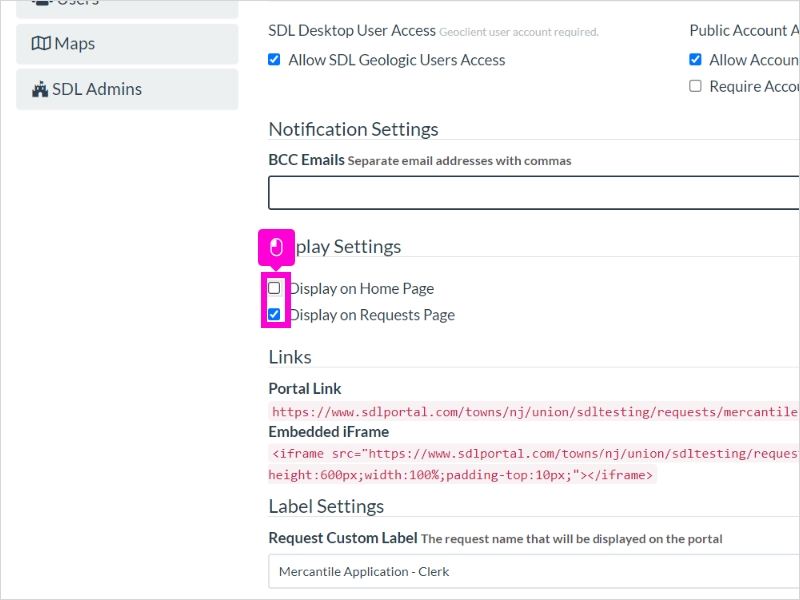This screenshot has width=800, height=600.
Task: Click the SDL Desktop User Access label
Action: point(352,31)
